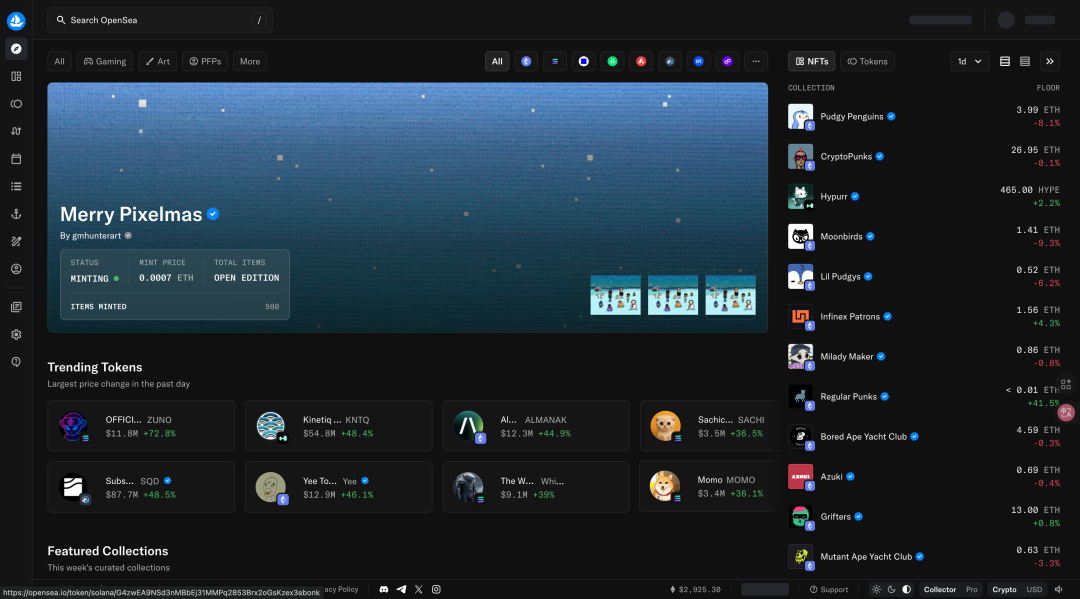Switch to Pro mode

(972, 589)
